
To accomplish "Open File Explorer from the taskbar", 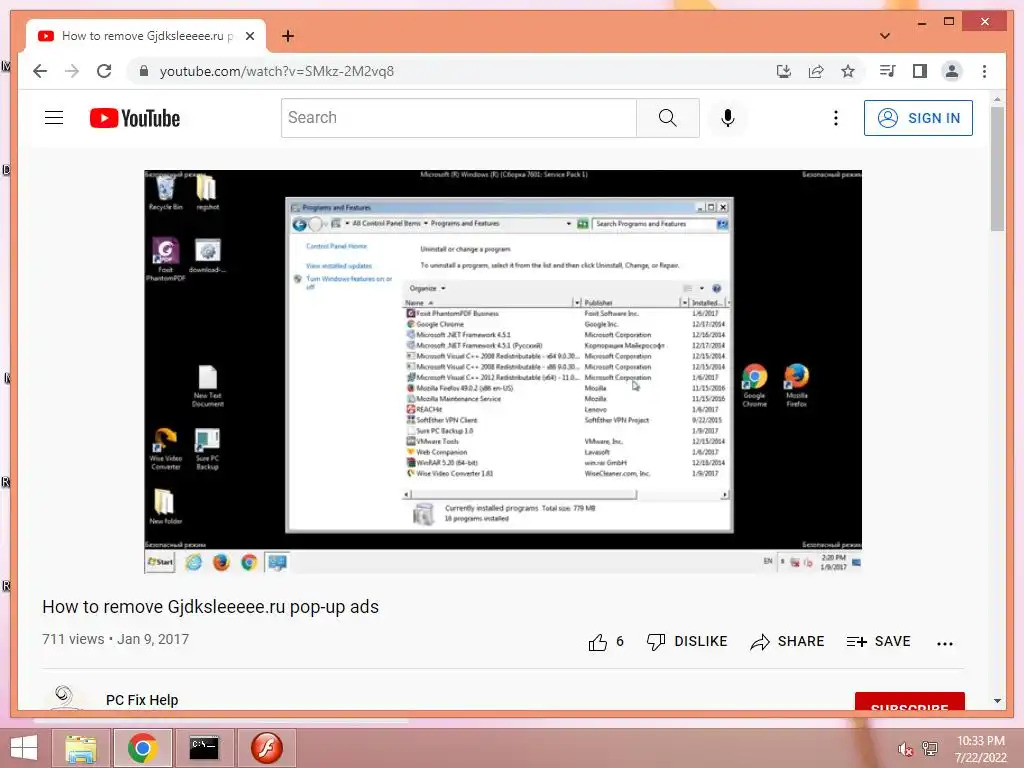I will (80, 748).
